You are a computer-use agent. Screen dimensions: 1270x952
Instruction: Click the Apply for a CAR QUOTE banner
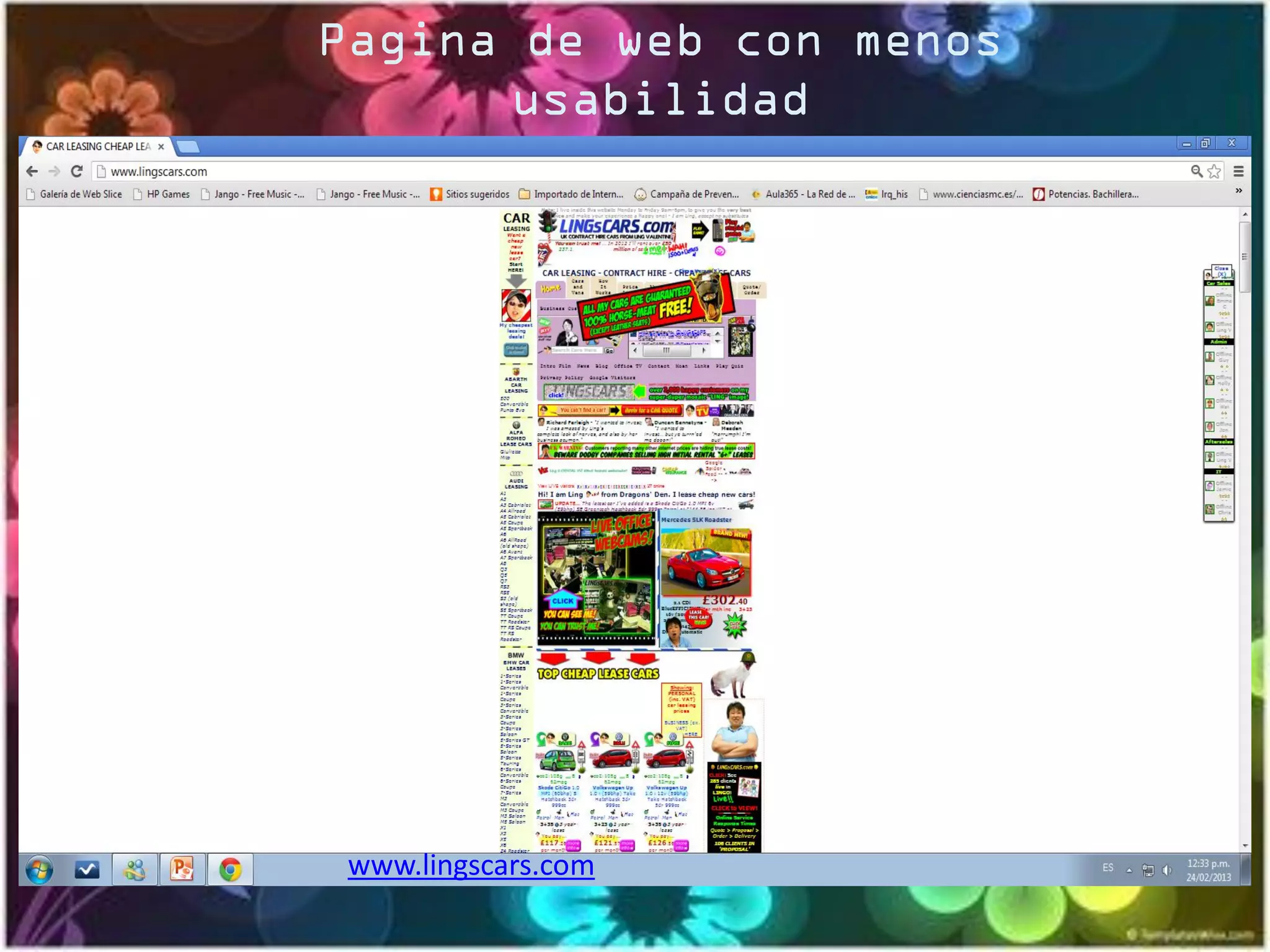(x=652, y=410)
